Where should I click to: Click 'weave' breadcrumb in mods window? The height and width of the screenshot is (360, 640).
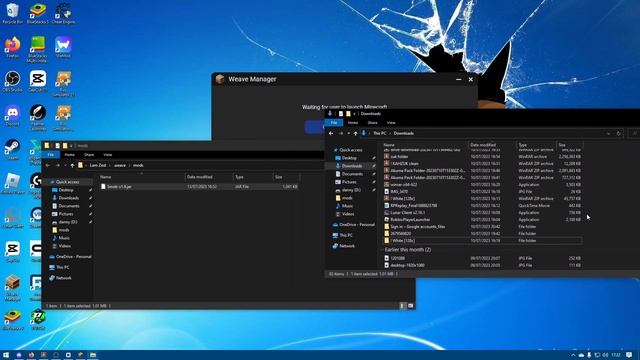(120, 165)
